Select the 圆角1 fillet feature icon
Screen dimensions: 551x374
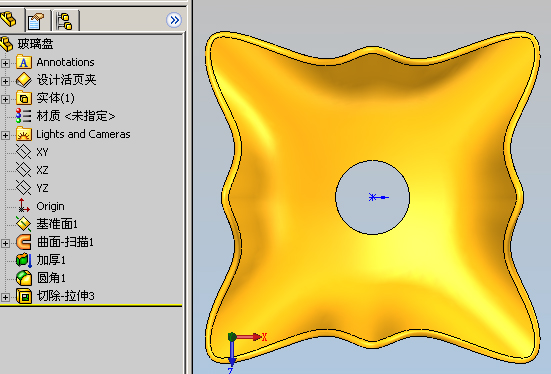(24, 278)
